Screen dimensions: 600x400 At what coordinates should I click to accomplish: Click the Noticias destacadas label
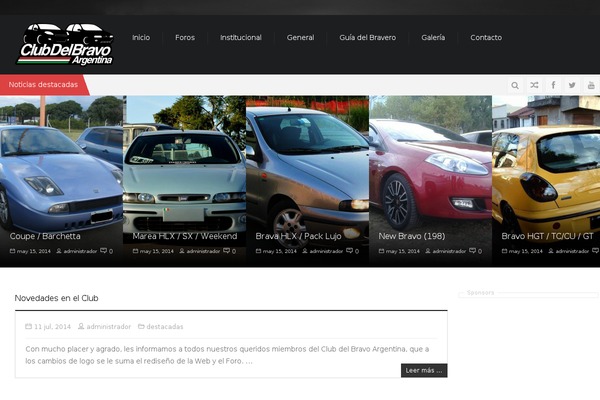point(43,85)
